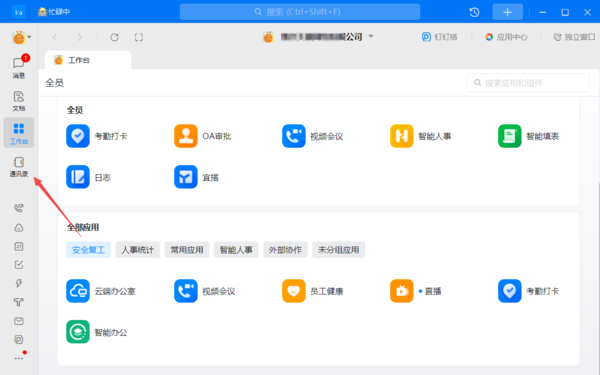
Task: Open 考勤打卡 app in 全员 section
Action: click(x=96, y=136)
